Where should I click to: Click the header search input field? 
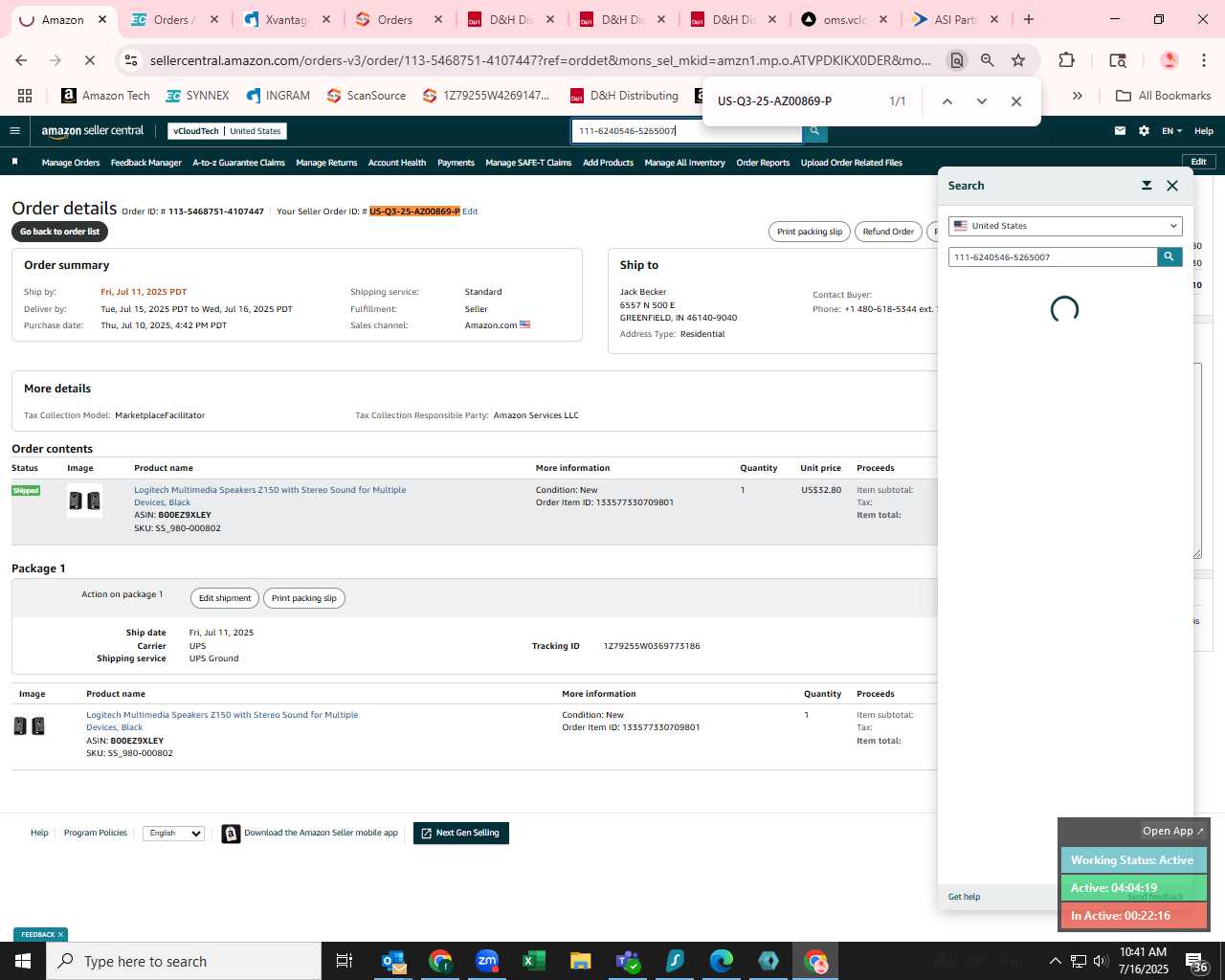pyautogui.click(x=687, y=131)
